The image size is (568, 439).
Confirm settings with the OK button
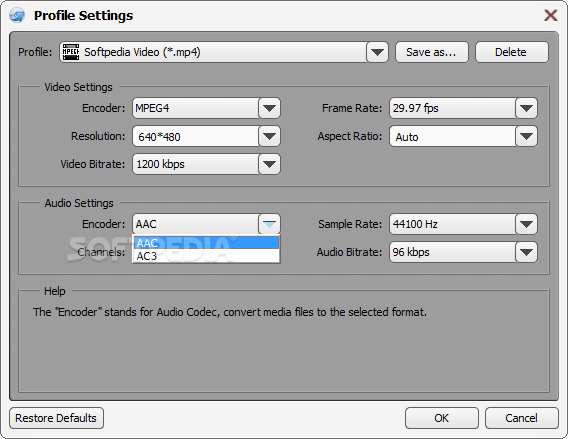[x=442, y=418]
